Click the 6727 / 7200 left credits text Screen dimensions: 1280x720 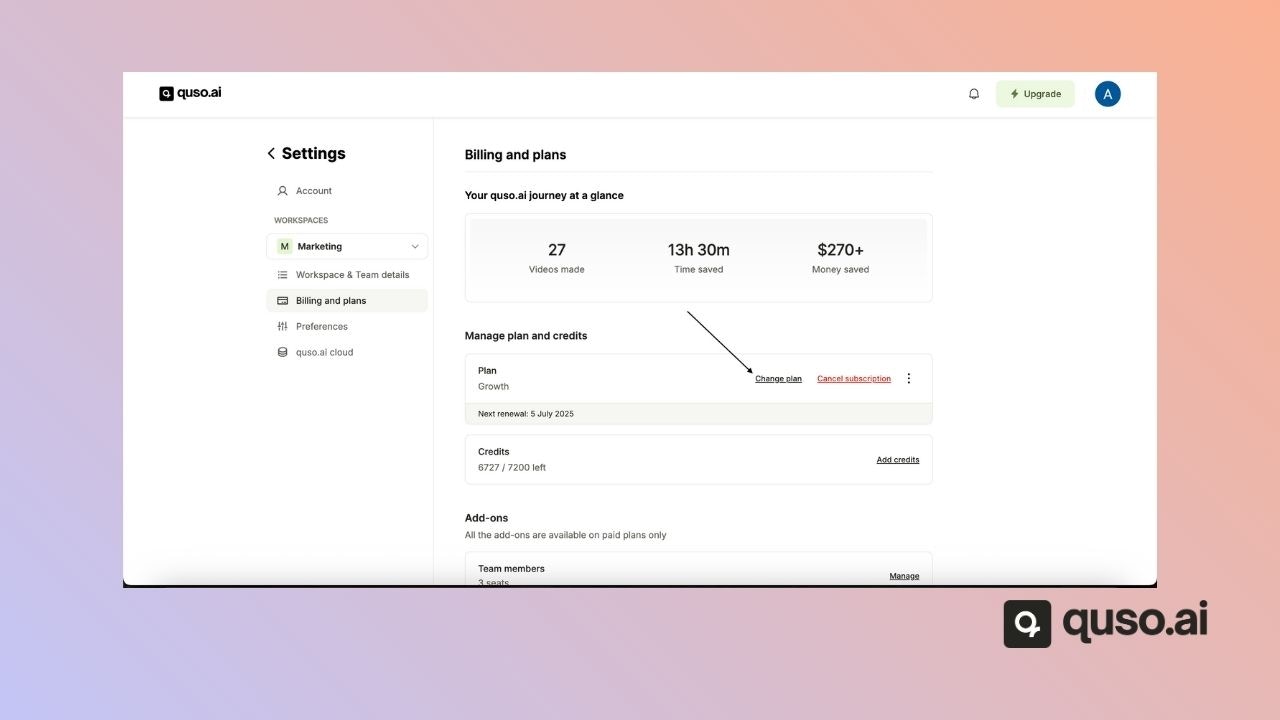point(512,468)
